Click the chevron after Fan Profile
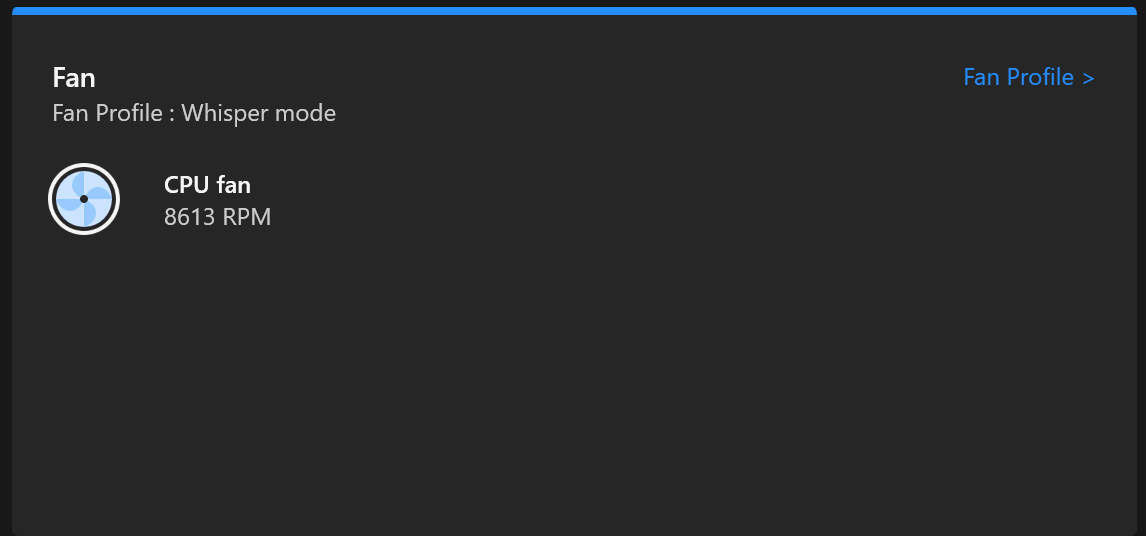This screenshot has width=1146, height=536. click(x=1088, y=78)
